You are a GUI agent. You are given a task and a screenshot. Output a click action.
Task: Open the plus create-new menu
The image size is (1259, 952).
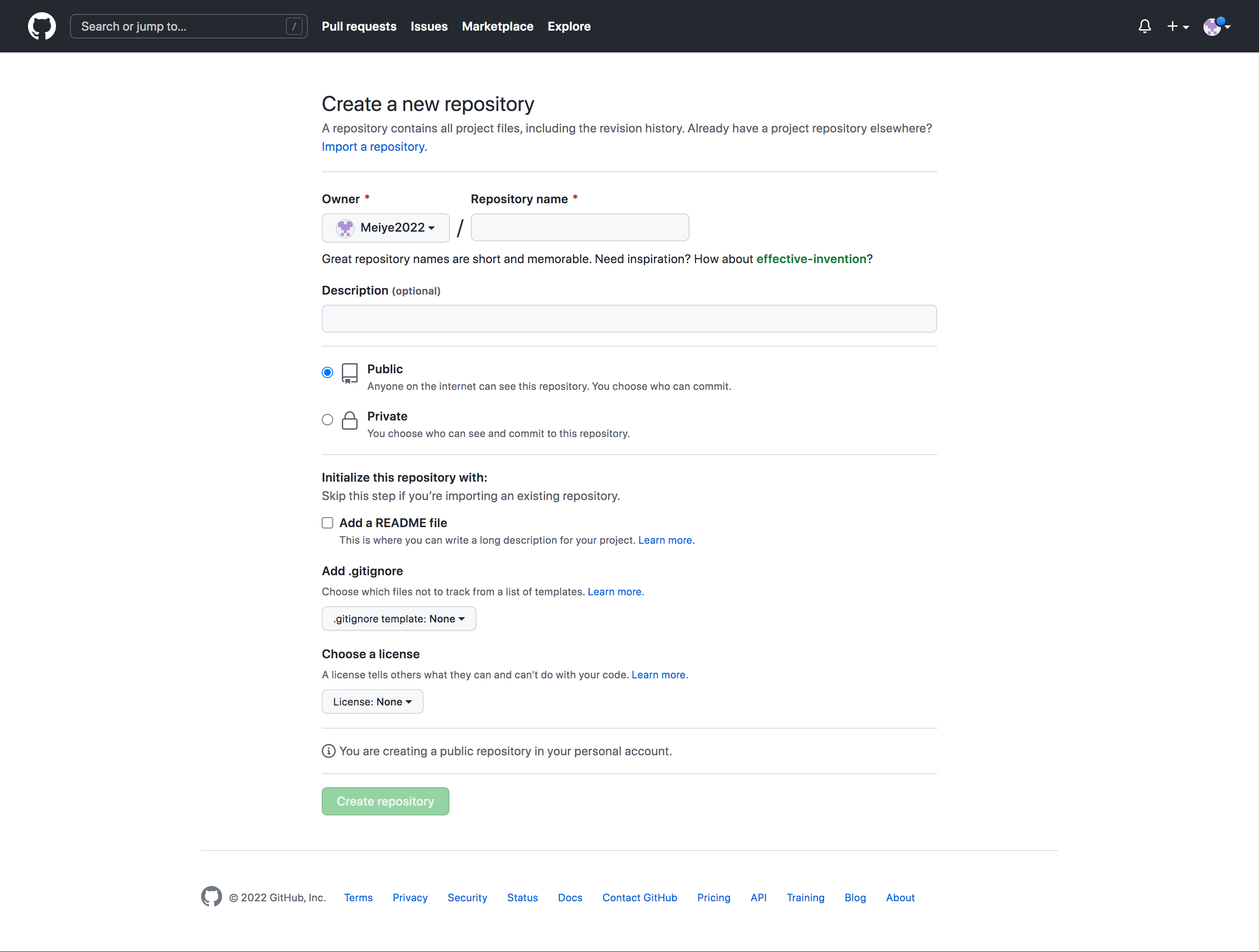1178,26
